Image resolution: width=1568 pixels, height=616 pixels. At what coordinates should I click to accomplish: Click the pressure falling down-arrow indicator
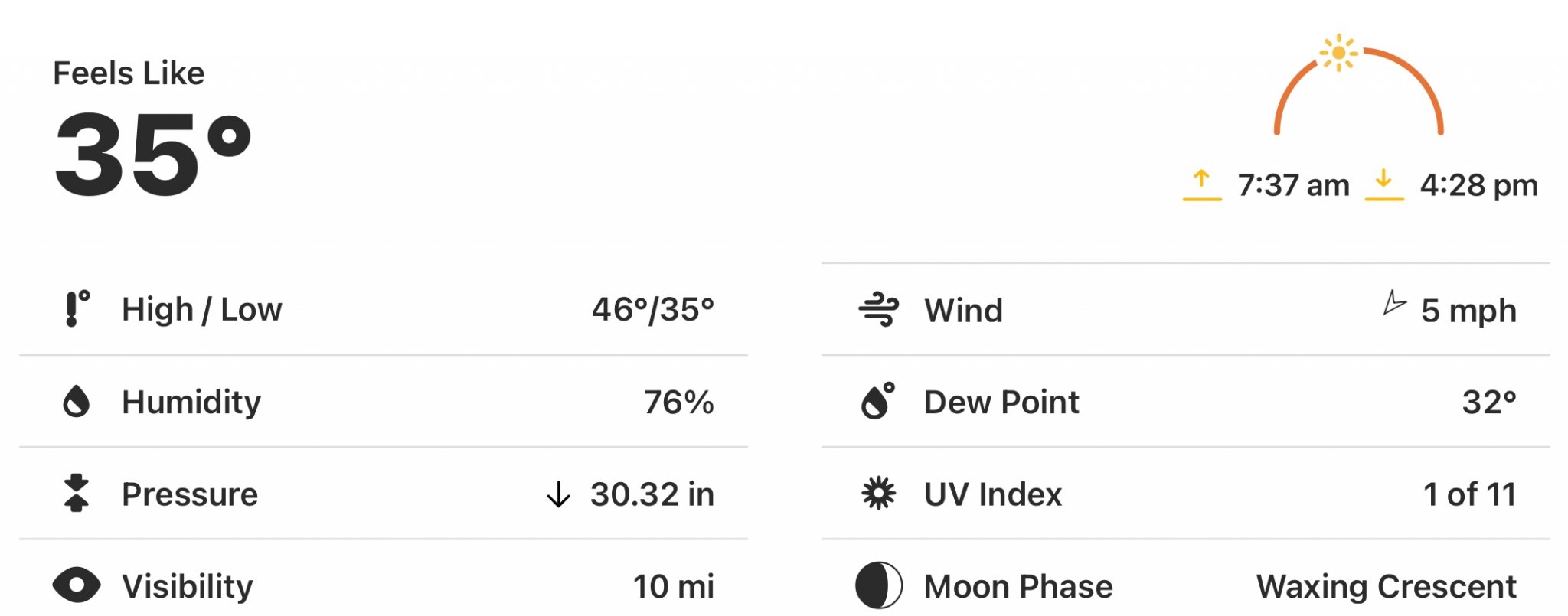tap(559, 494)
